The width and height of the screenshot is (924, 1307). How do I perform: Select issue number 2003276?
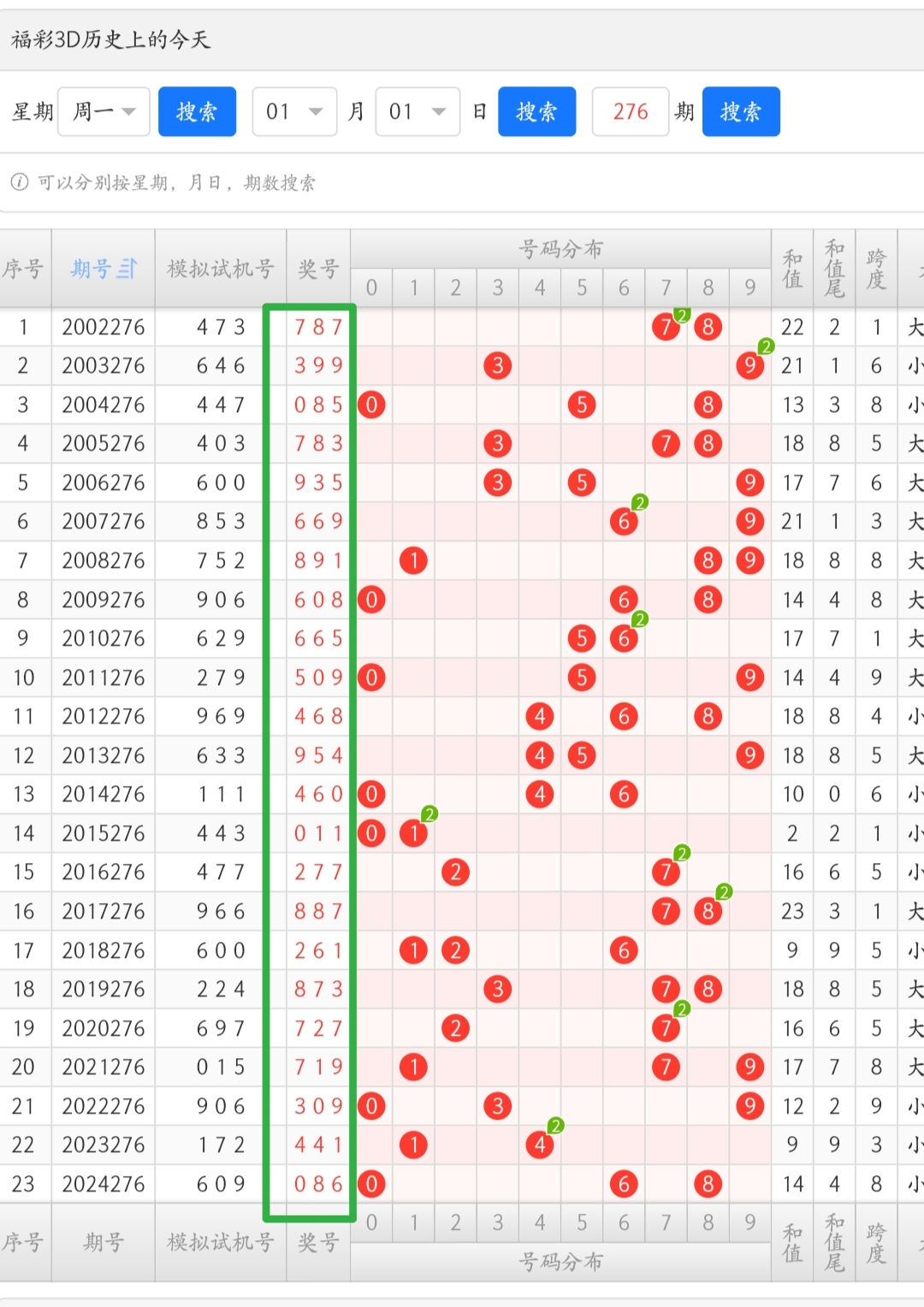point(104,365)
